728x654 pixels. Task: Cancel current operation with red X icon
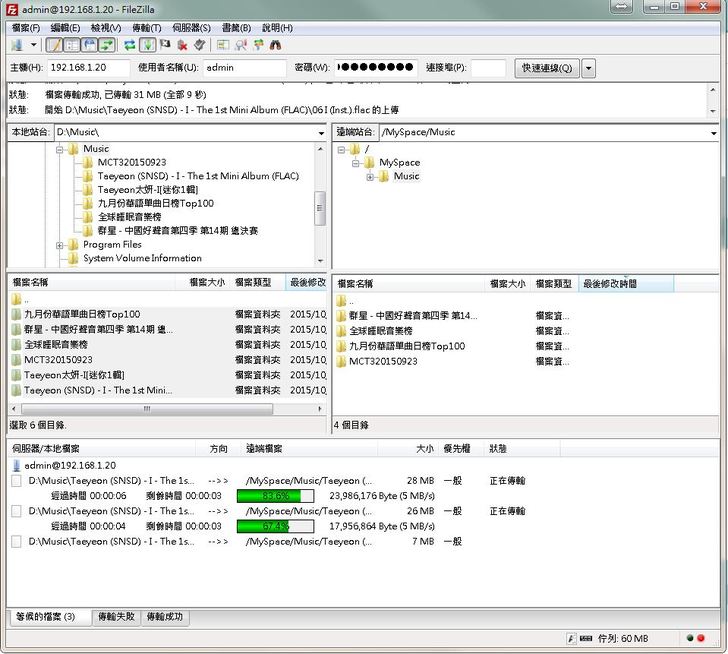tap(183, 45)
